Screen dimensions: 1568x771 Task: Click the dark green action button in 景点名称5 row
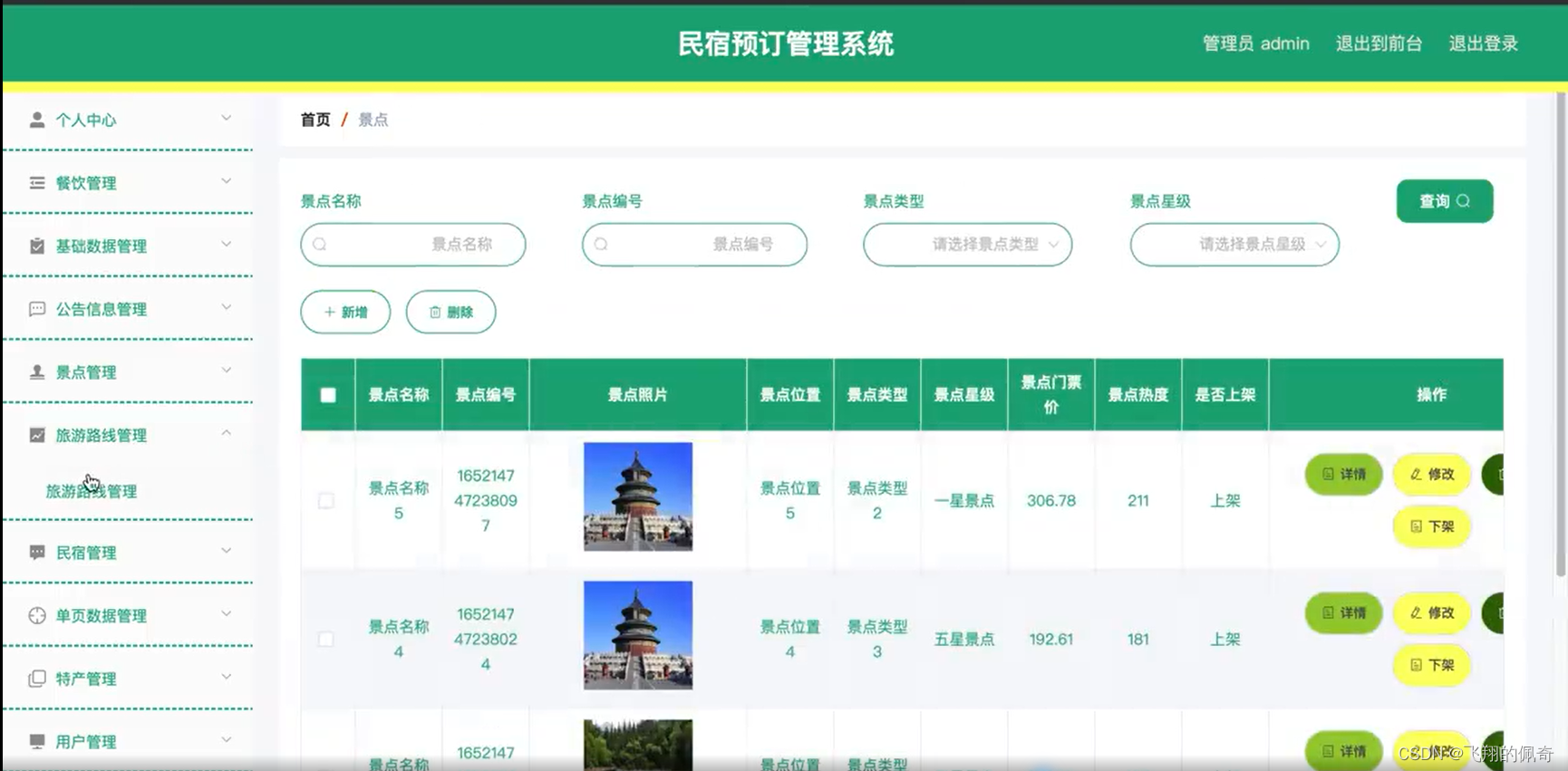pyautogui.click(x=1493, y=474)
